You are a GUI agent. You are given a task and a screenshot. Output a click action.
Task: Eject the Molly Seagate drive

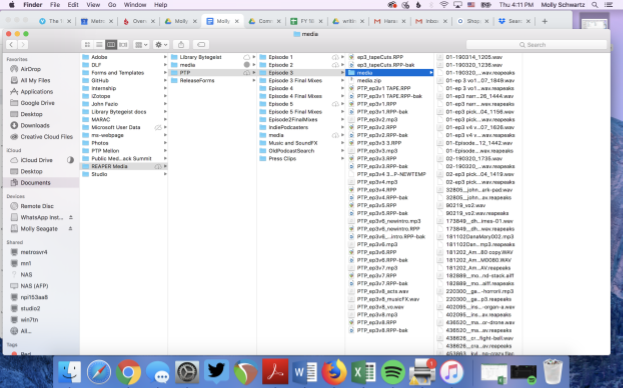[71, 229]
